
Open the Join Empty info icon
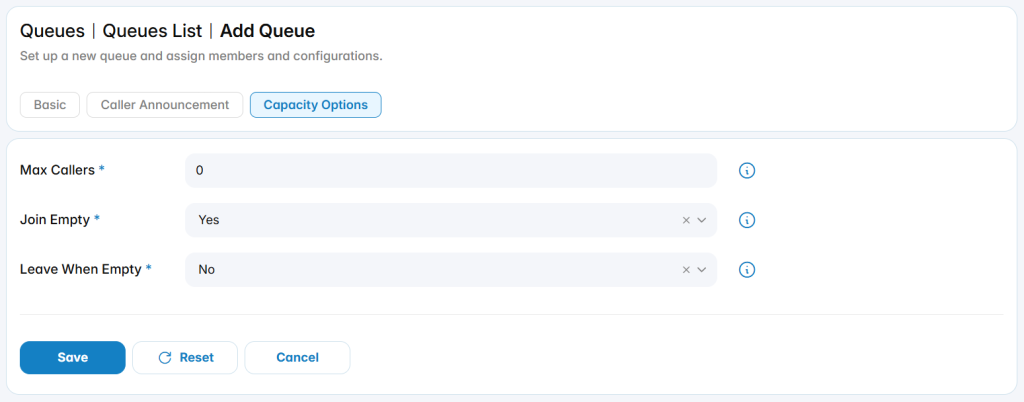coord(746,221)
